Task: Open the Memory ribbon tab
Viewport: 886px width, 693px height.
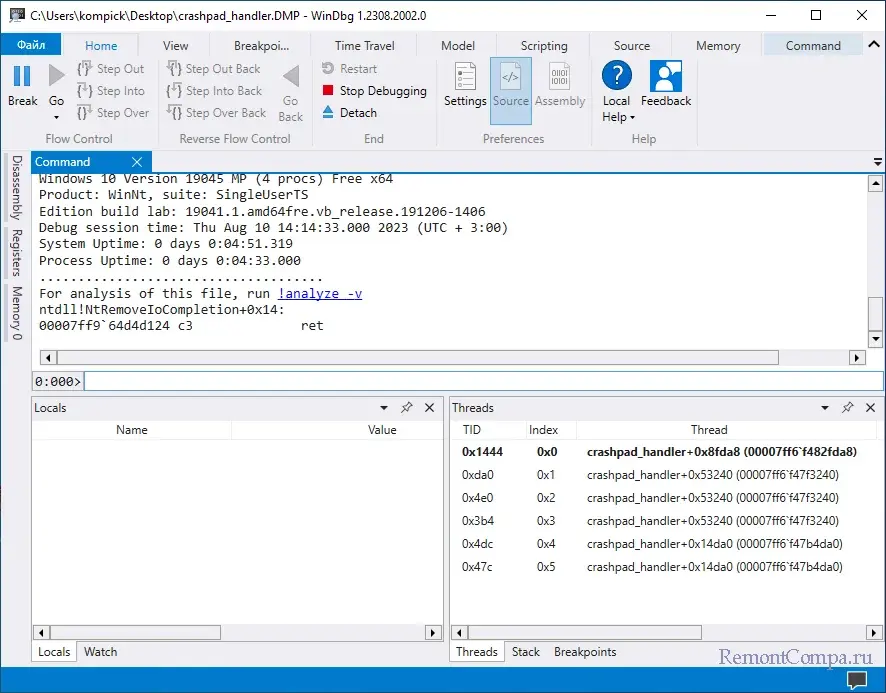Action: pos(718,46)
